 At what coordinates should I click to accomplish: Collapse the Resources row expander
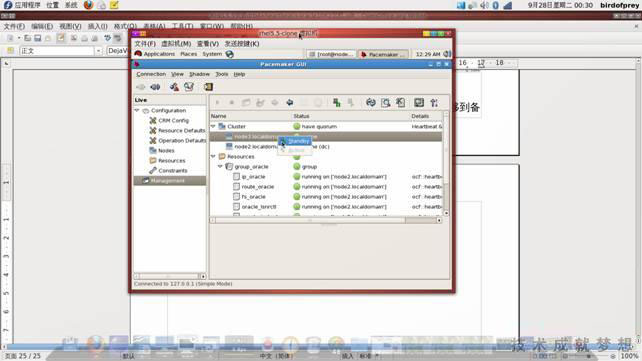click(x=213, y=156)
